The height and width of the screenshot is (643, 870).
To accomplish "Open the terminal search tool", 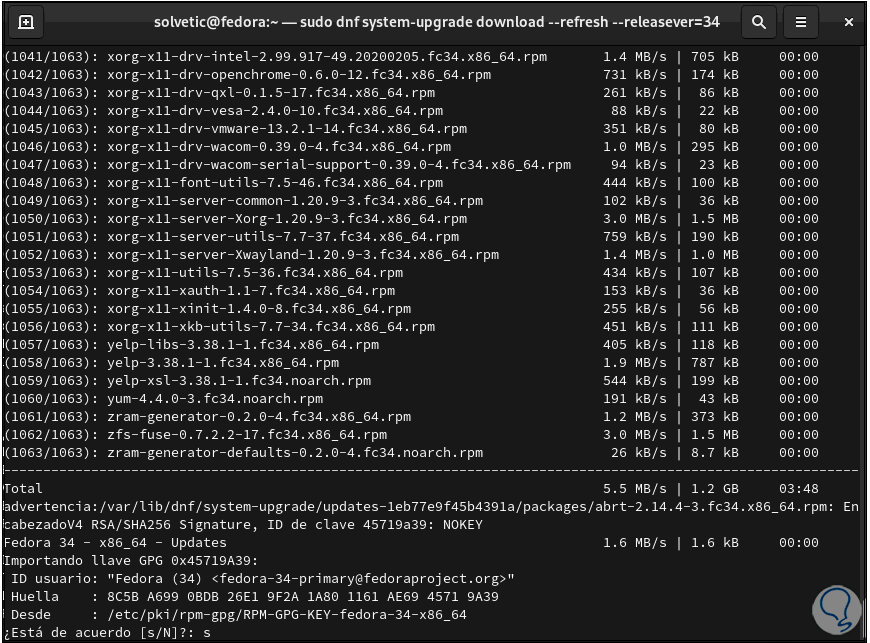I will pyautogui.click(x=759, y=22).
